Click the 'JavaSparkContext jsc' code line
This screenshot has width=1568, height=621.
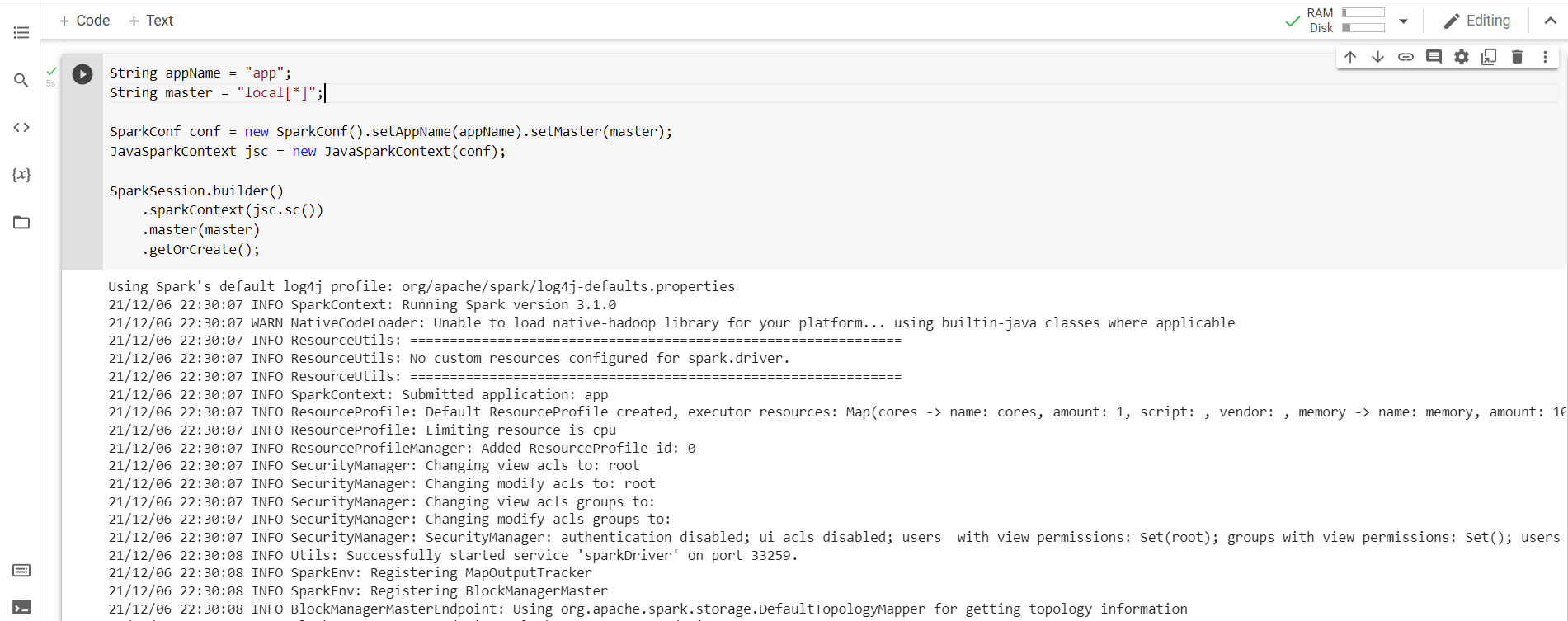point(308,151)
